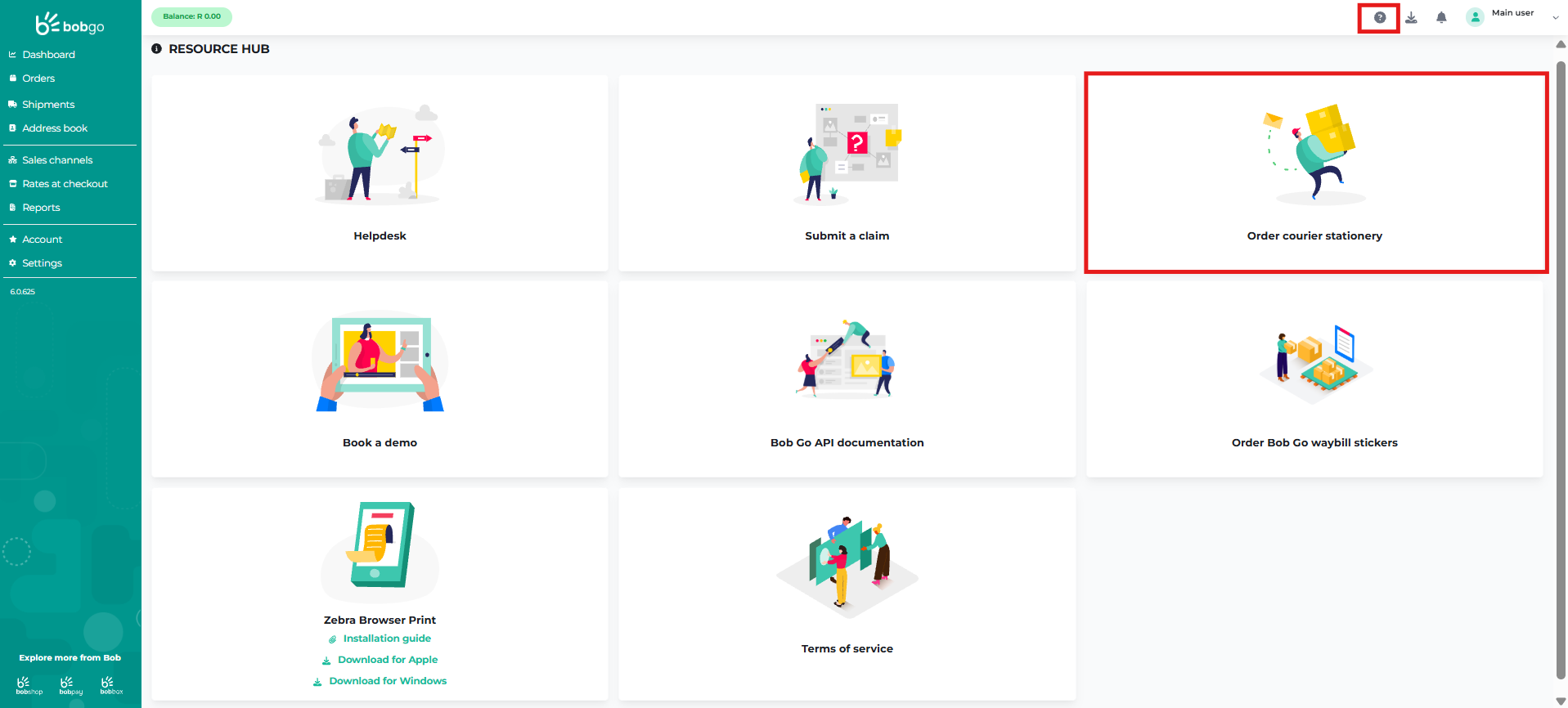
Task: Click the Installation guide link
Action: 386,639
